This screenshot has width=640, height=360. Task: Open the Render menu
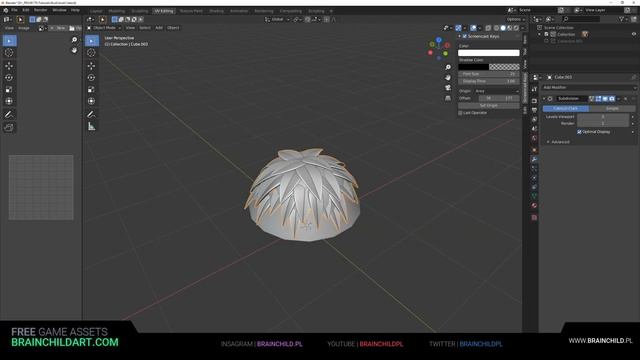coord(40,10)
